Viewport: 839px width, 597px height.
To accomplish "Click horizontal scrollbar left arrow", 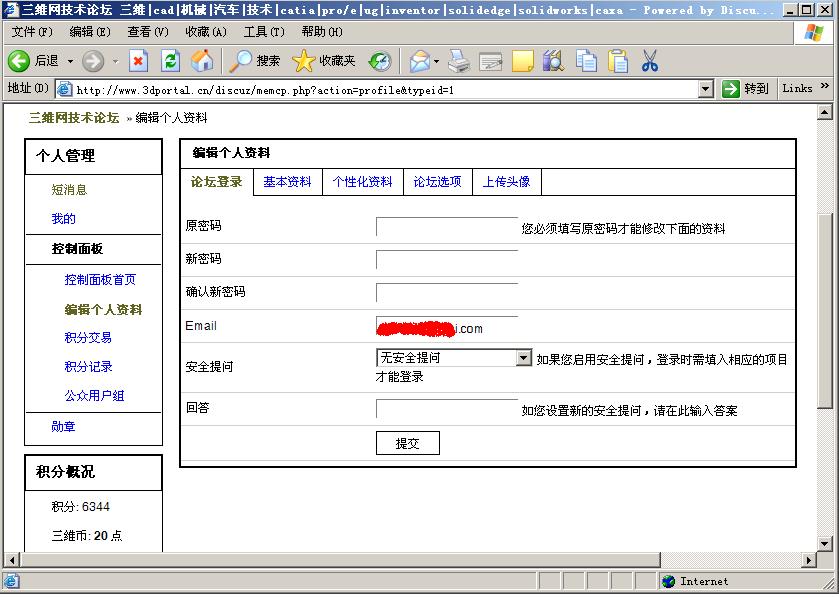I will pyautogui.click(x=11, y=560).
